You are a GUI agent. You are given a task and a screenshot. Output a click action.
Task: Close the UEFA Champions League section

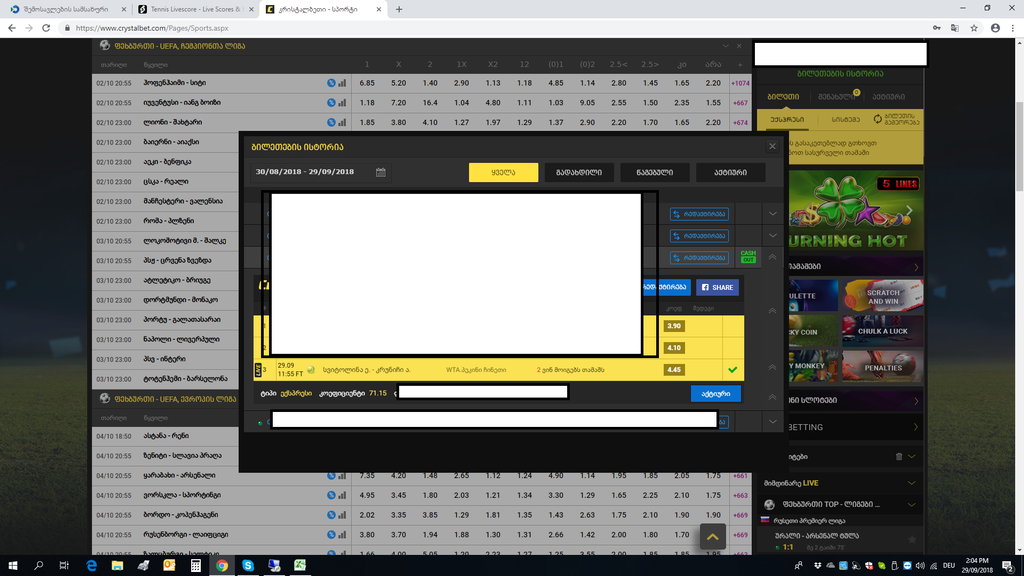739,46
